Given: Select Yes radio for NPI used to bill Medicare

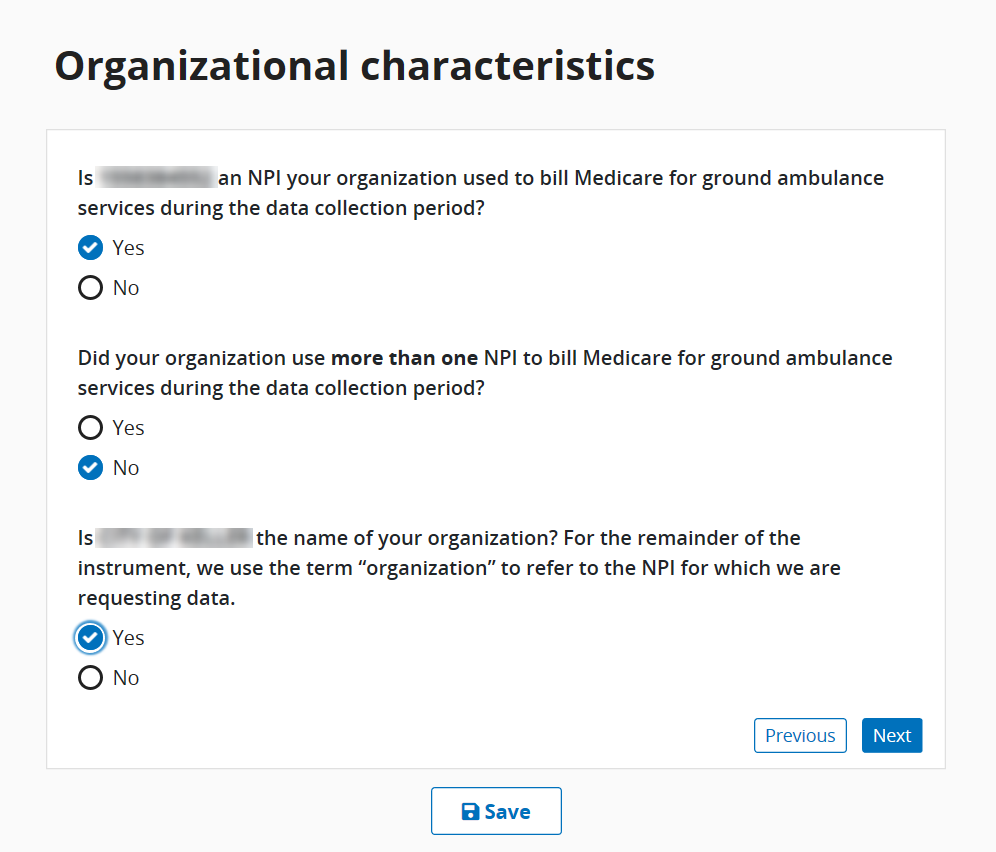Looking at the screenshot, I should point(90,248).
